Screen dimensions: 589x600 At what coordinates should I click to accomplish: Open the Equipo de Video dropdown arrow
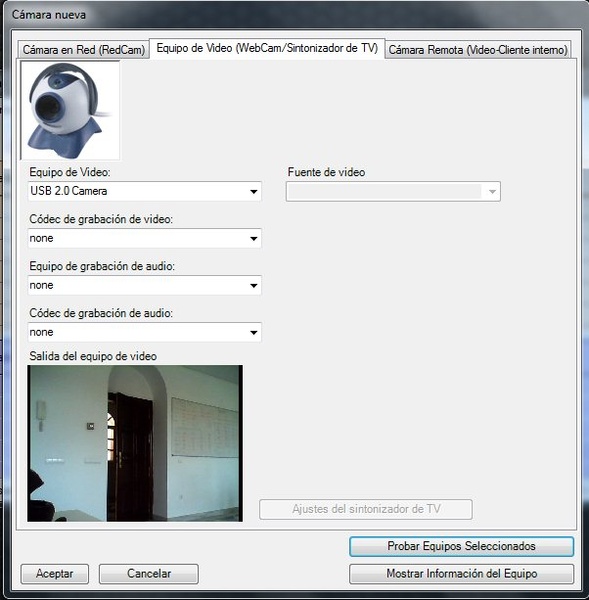tap(253, 191)
